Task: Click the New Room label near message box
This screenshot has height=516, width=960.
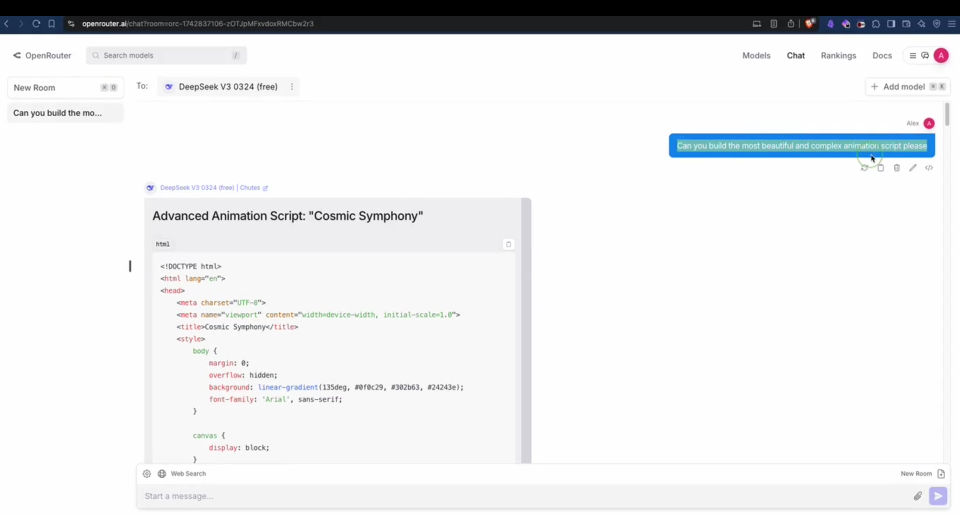Action: tap(916, 474)
